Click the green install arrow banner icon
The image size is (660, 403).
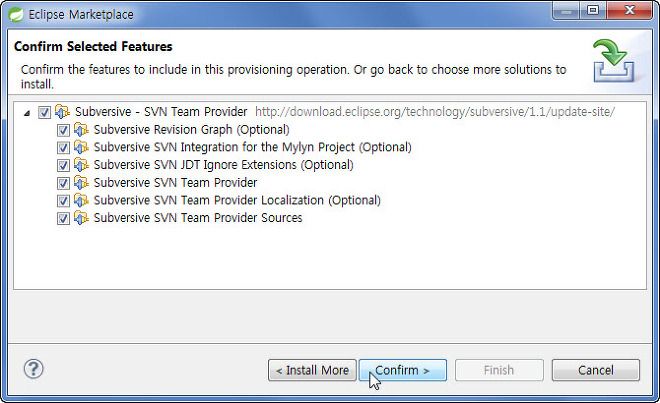point(614,61)
